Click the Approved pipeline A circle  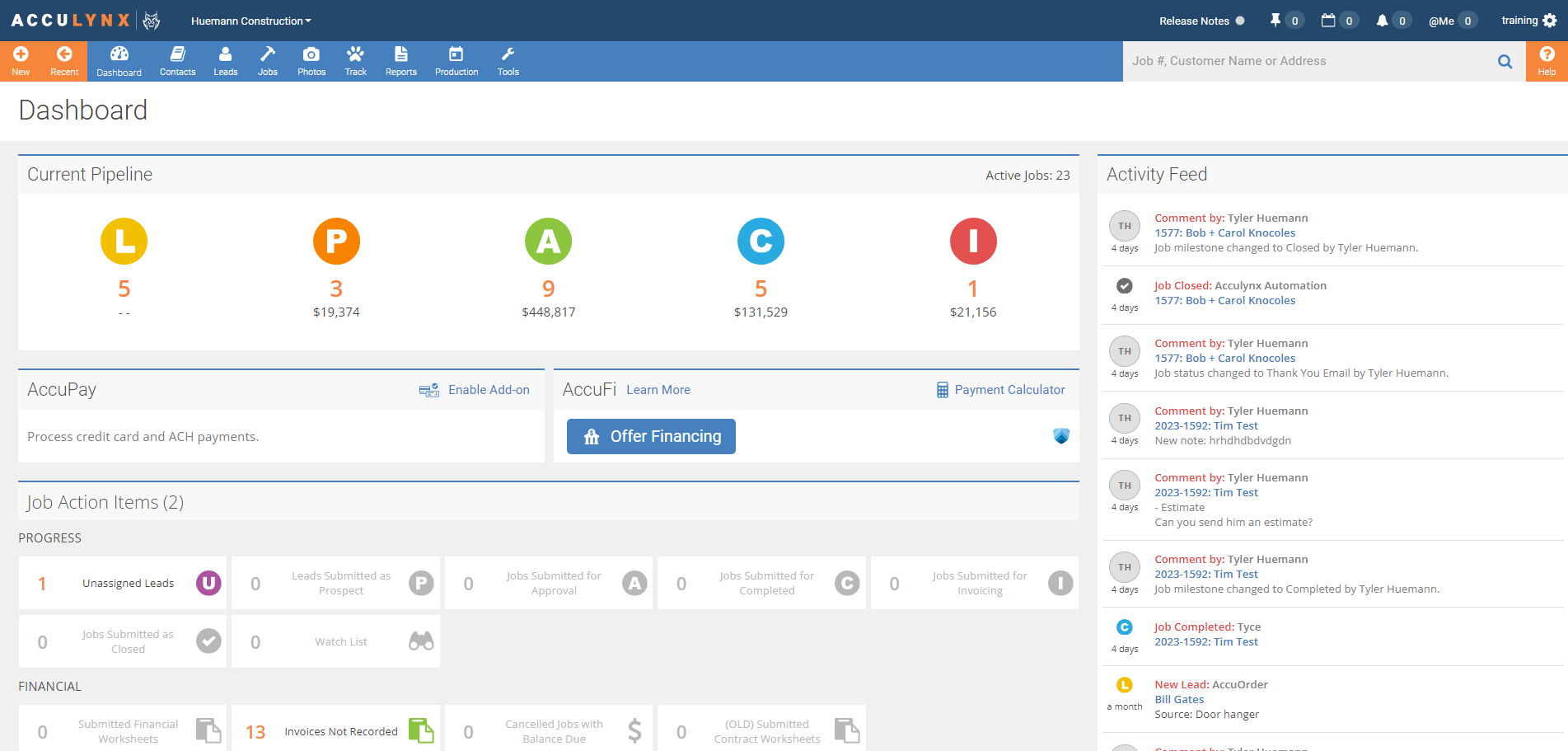[x=548, y=241]
